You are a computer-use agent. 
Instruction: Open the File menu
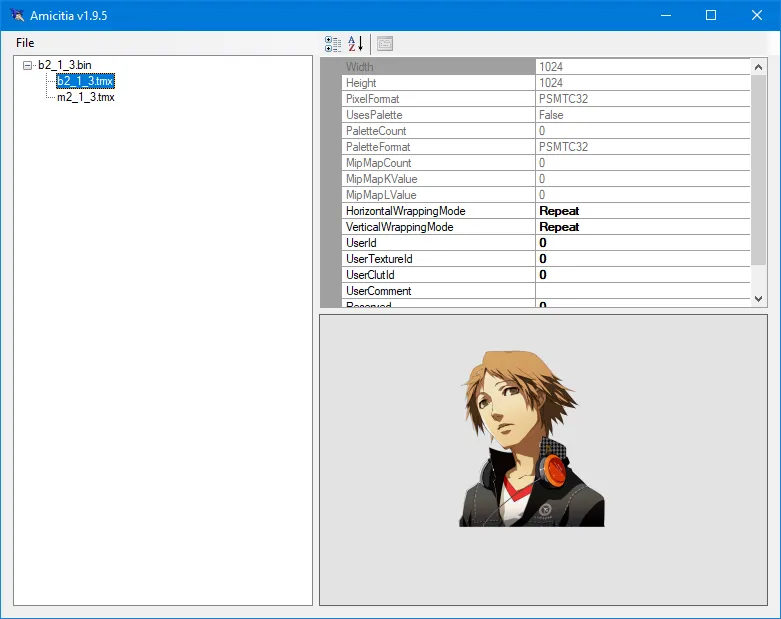pyautogui.click(x=25, y=43)
